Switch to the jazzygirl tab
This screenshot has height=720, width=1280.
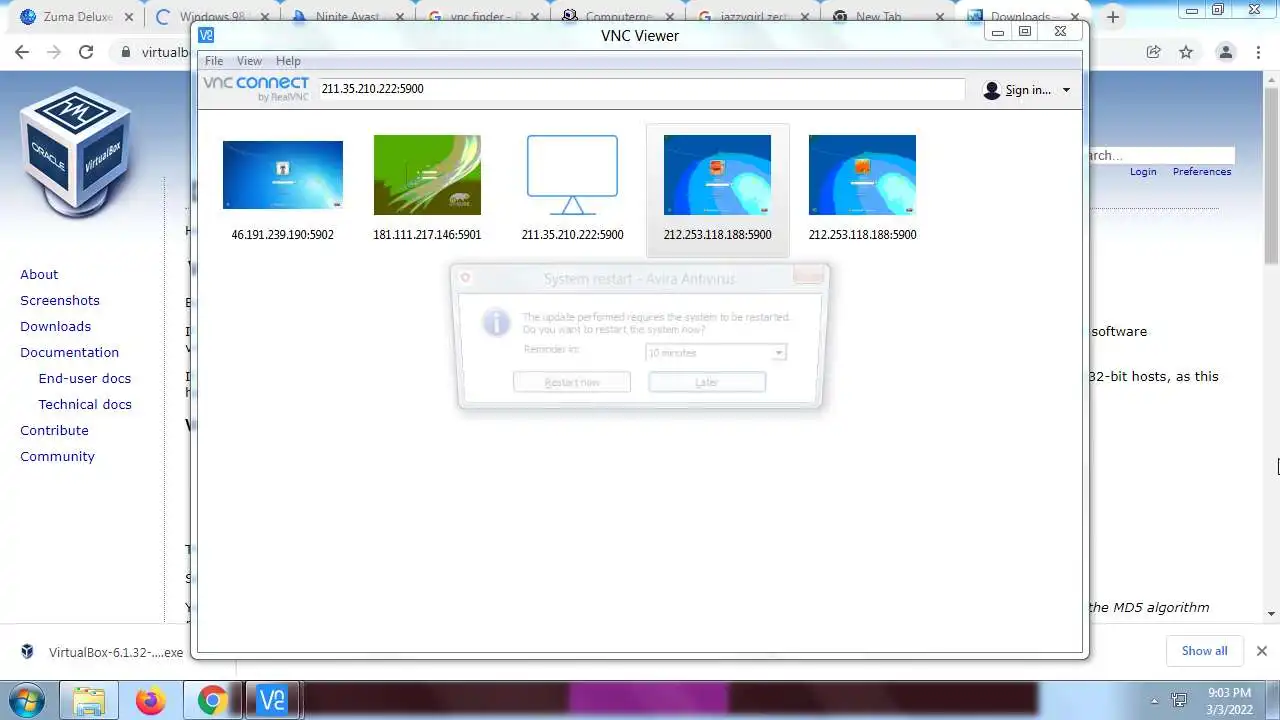click(x=755, y=17)
